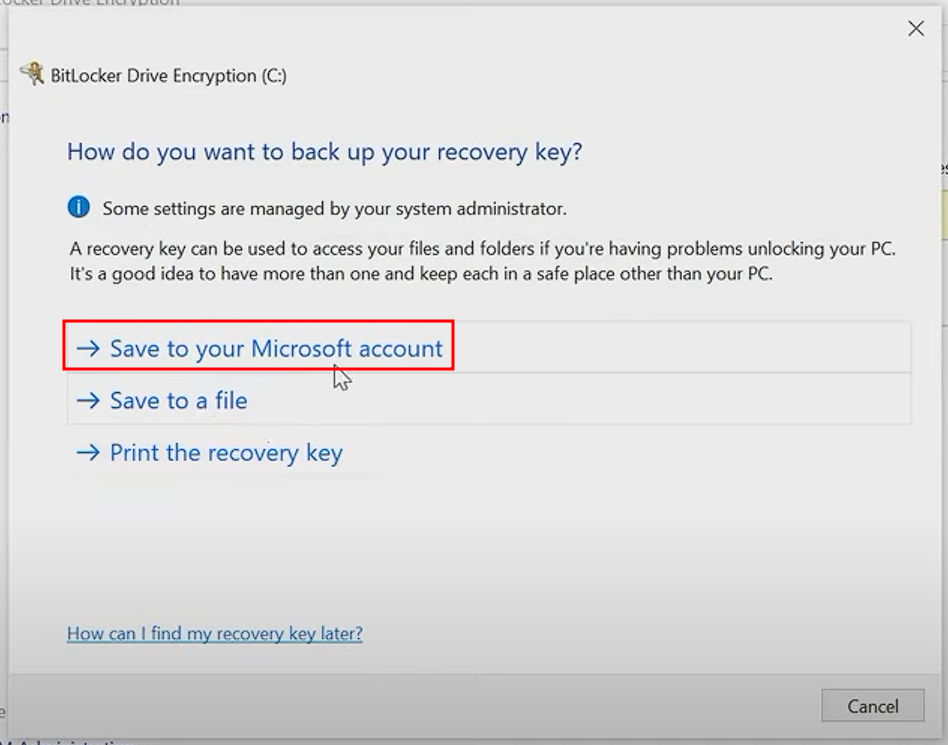The height and width of the screenshot is (745, 948).
Task: Open 'How can I find my recovery key later?' link
Action: point(215,633)
